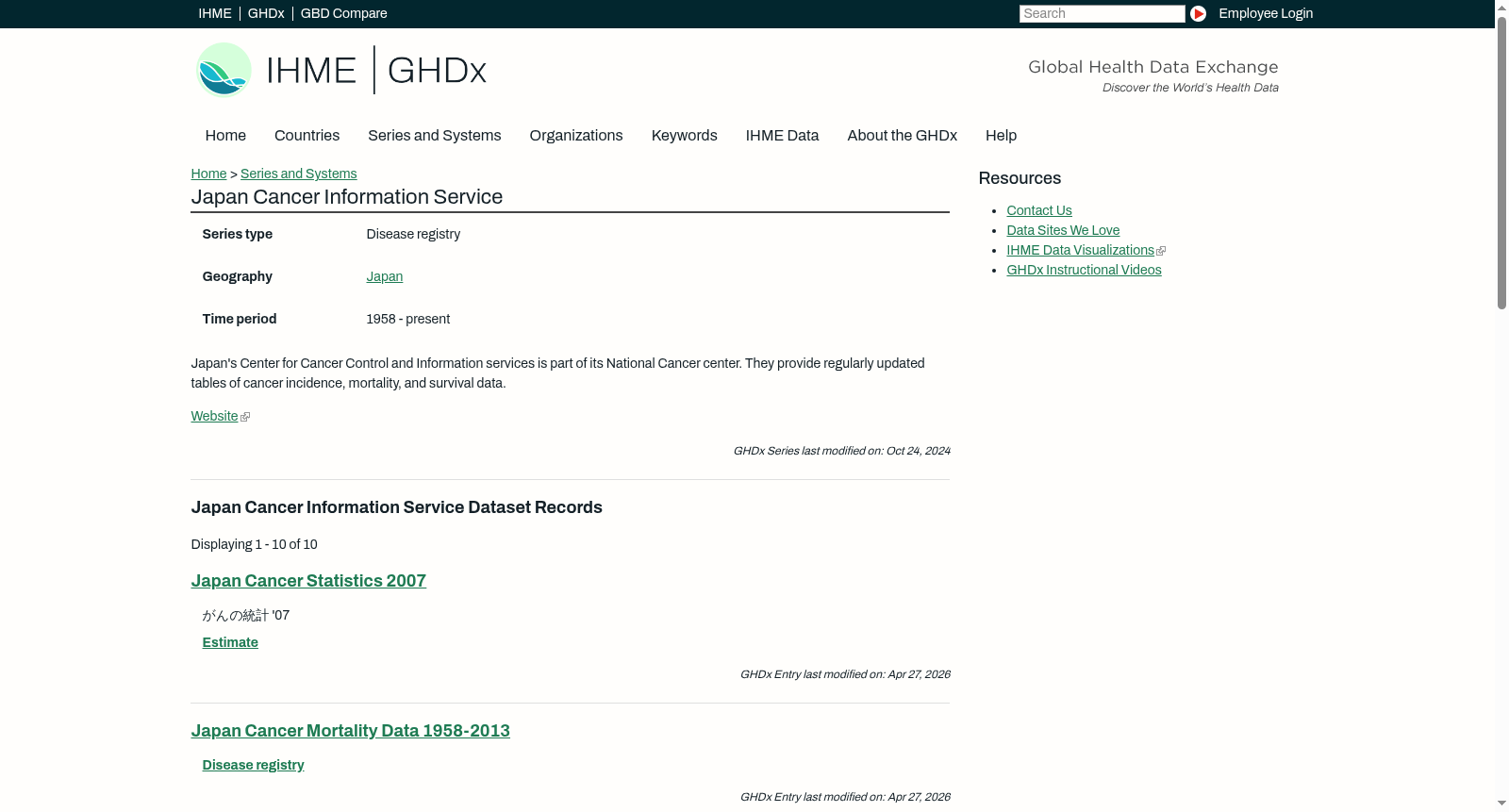The width and height of the screenshot is (1509, 812).
Task: Open IHME Data Visualizations link
Action: (1080, 251)
